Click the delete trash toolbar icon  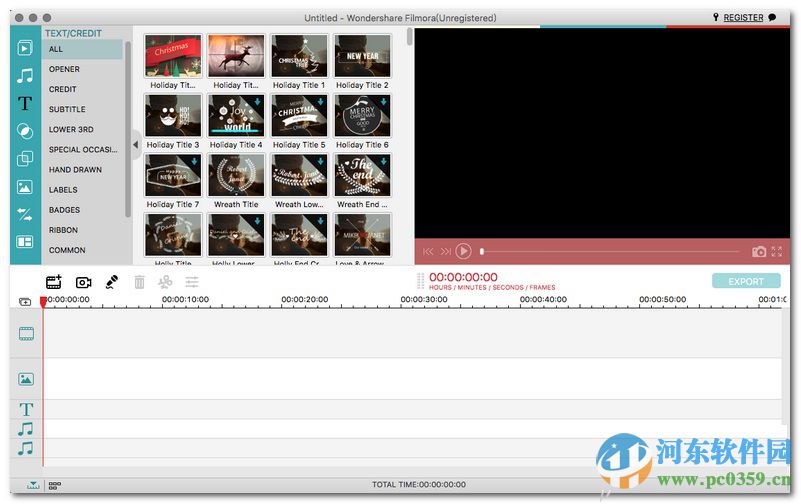click(139, 282)
